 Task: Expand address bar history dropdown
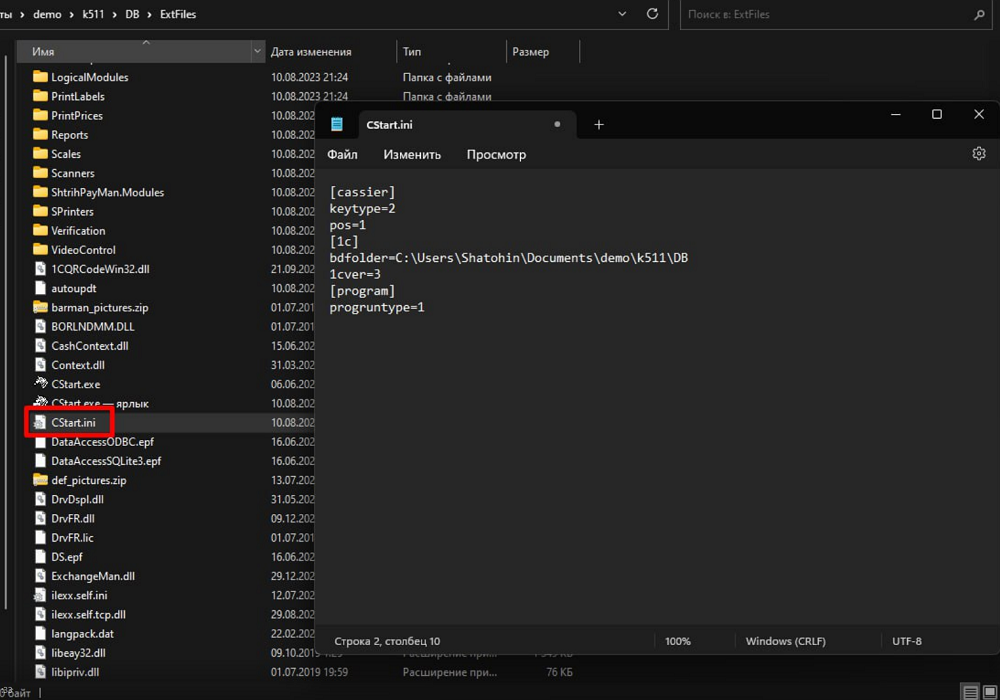click(x=622, y=14)
